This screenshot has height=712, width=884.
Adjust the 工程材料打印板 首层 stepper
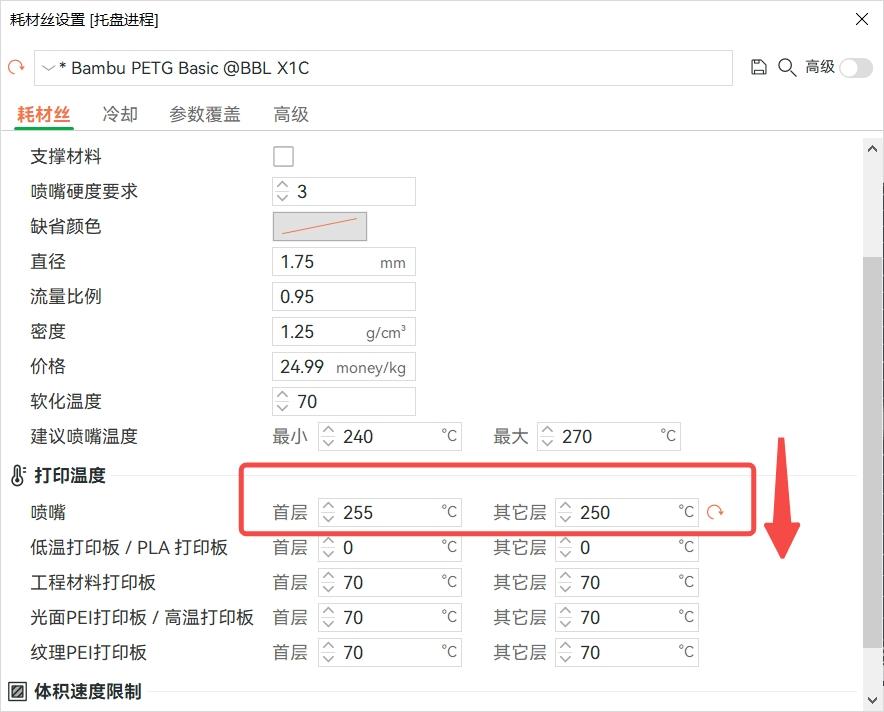(328, 582)
